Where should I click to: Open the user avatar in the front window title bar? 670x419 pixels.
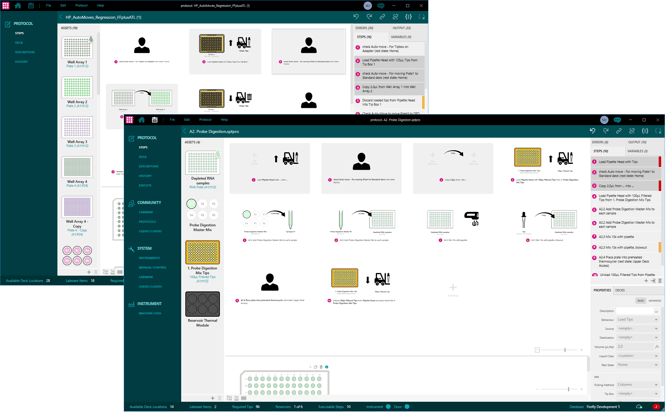tap(604, 120)
